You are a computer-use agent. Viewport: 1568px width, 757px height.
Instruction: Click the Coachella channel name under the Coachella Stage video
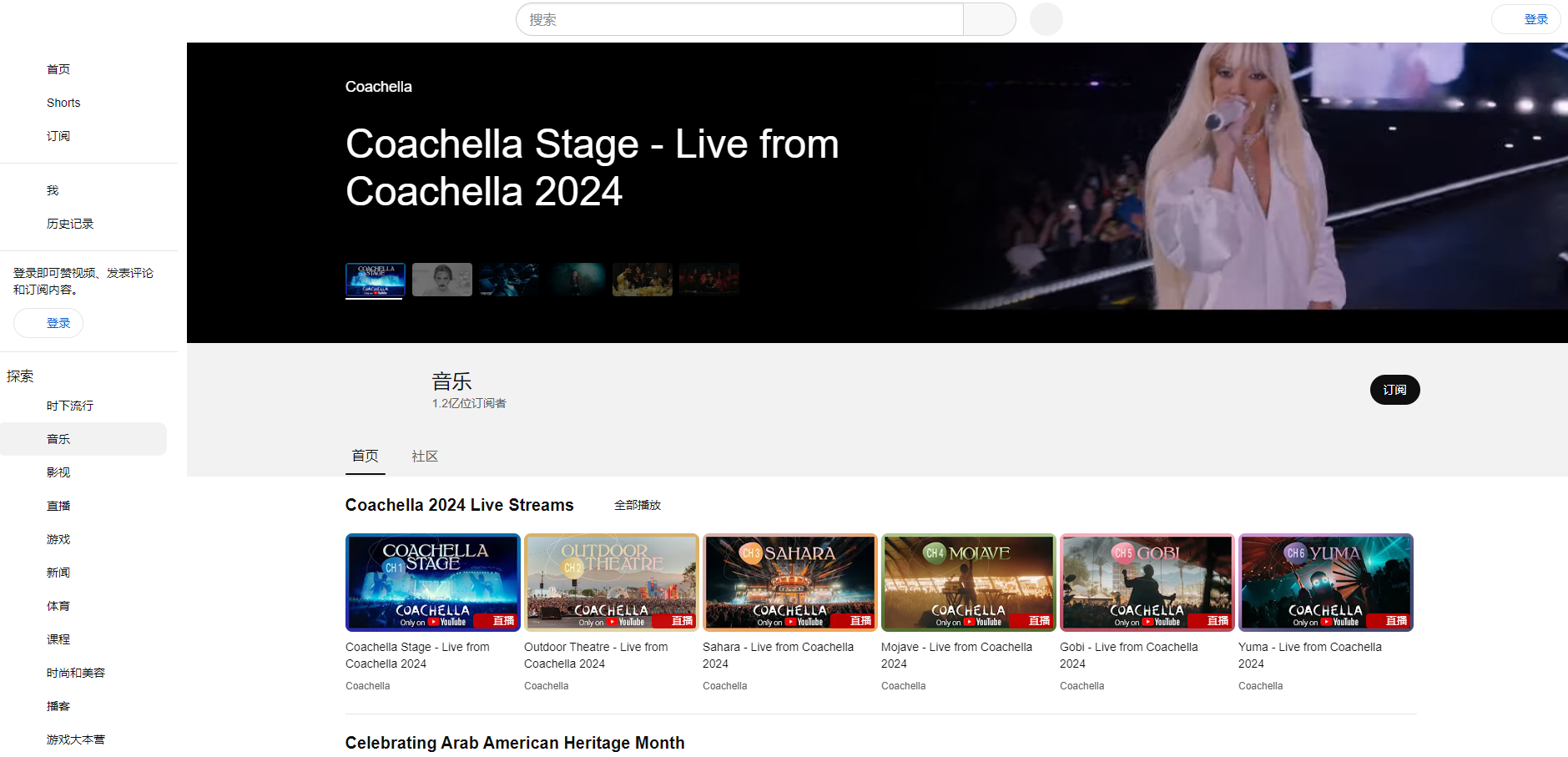[x=368, y=686]
